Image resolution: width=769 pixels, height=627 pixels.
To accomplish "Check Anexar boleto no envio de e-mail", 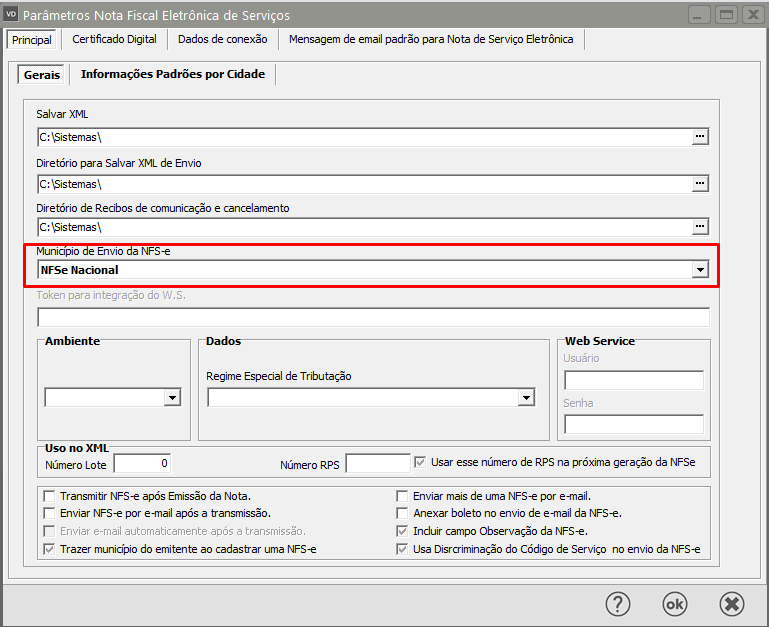I will tap(403, 513).
